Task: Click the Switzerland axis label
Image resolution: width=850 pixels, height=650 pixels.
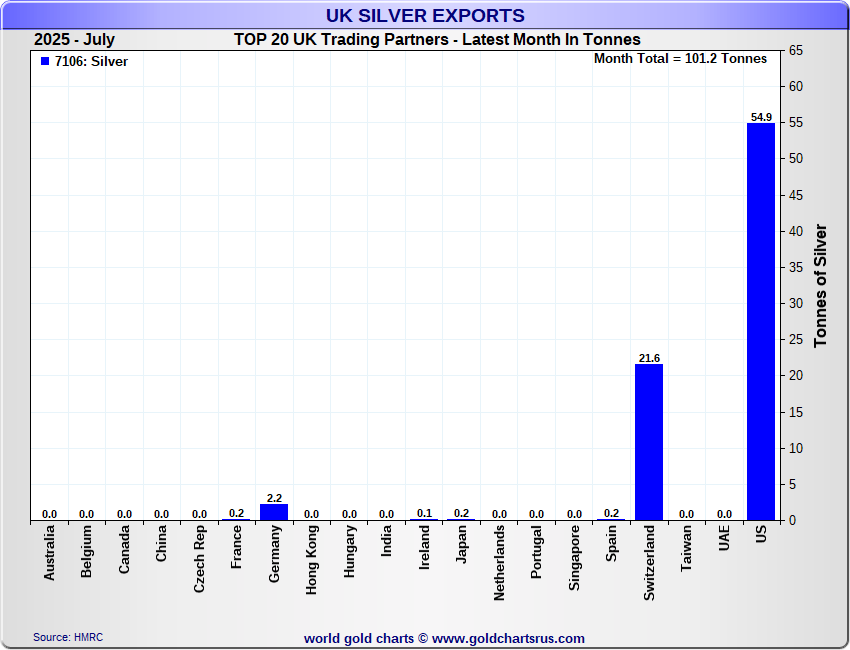Action: (649, 563)
